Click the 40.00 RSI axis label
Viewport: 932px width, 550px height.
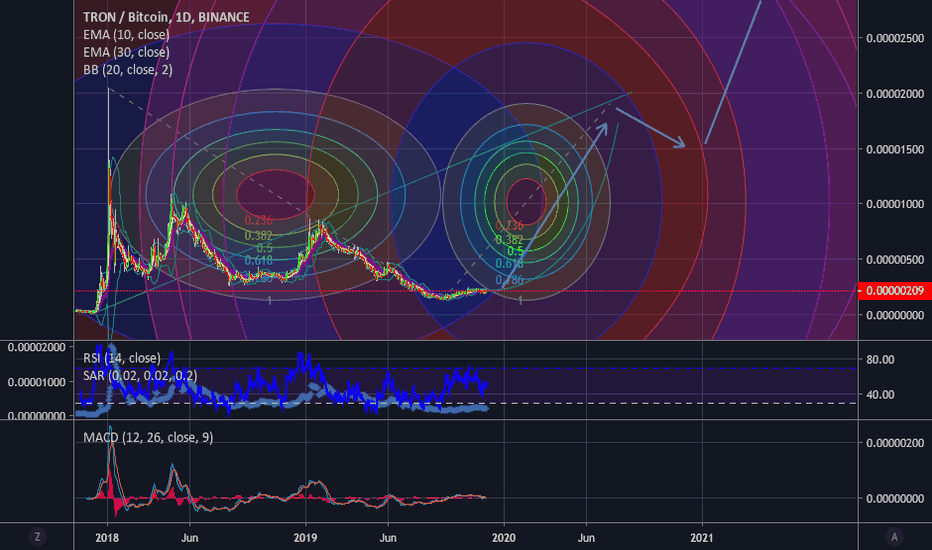click(x=880, y=394)
